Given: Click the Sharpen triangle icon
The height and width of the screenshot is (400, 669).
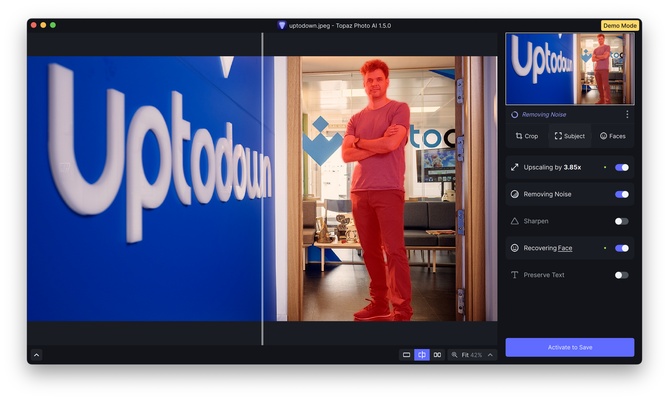Looking at the screenshot, I should 515,221.
